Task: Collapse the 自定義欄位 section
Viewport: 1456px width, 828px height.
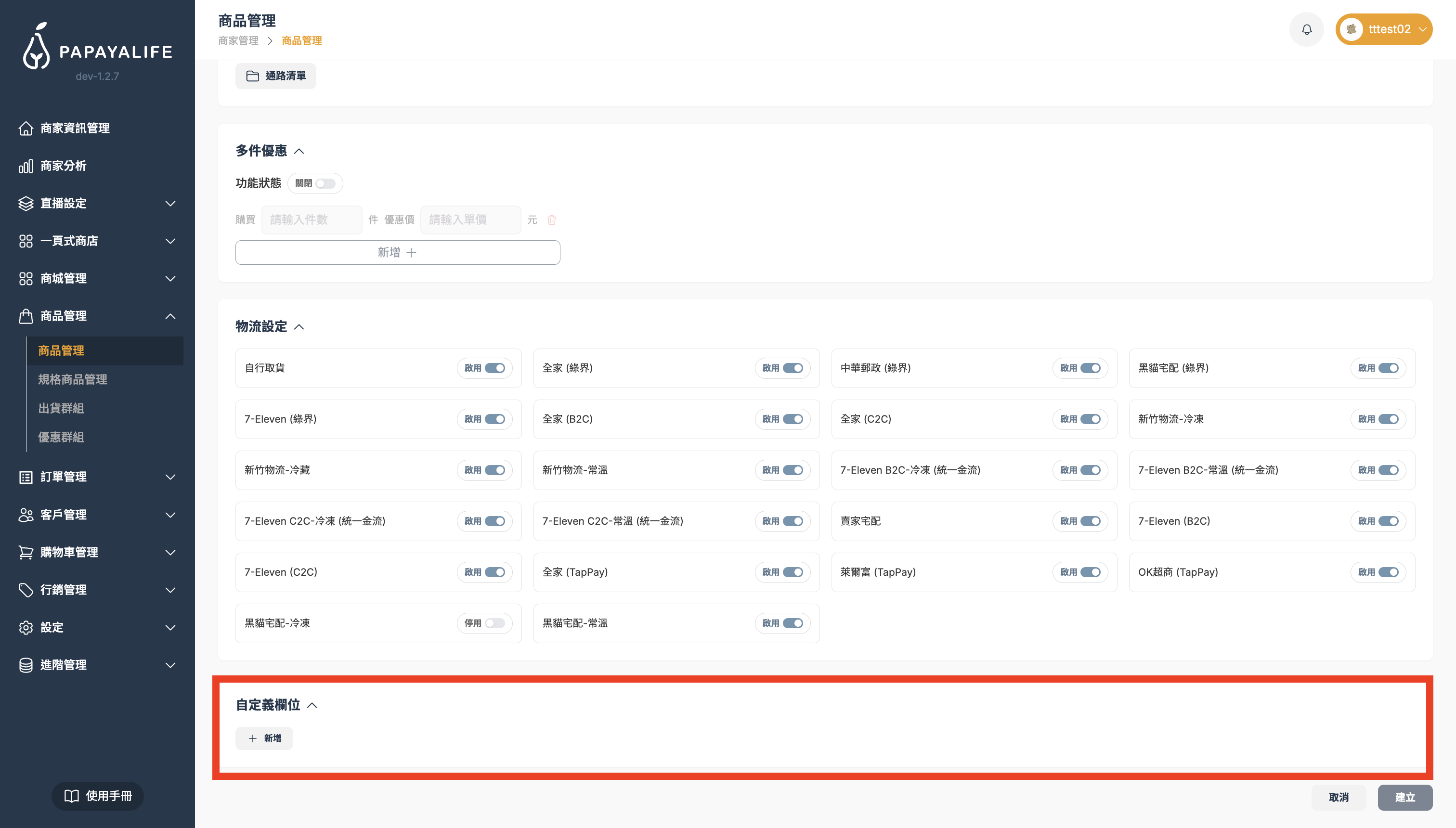Action: point(312,705)
